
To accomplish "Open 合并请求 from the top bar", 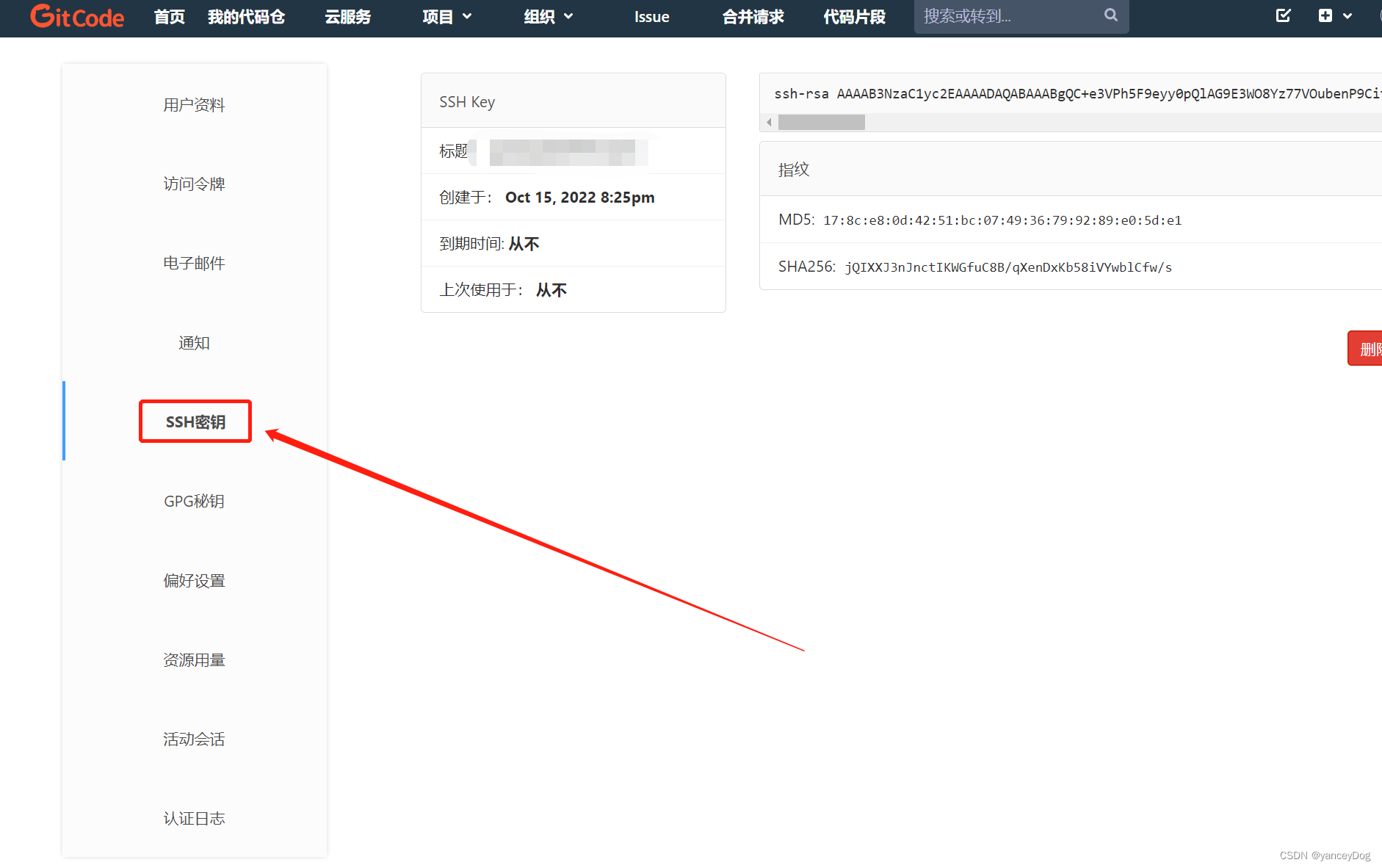I will pyautogui.click(x=752, y=16).
